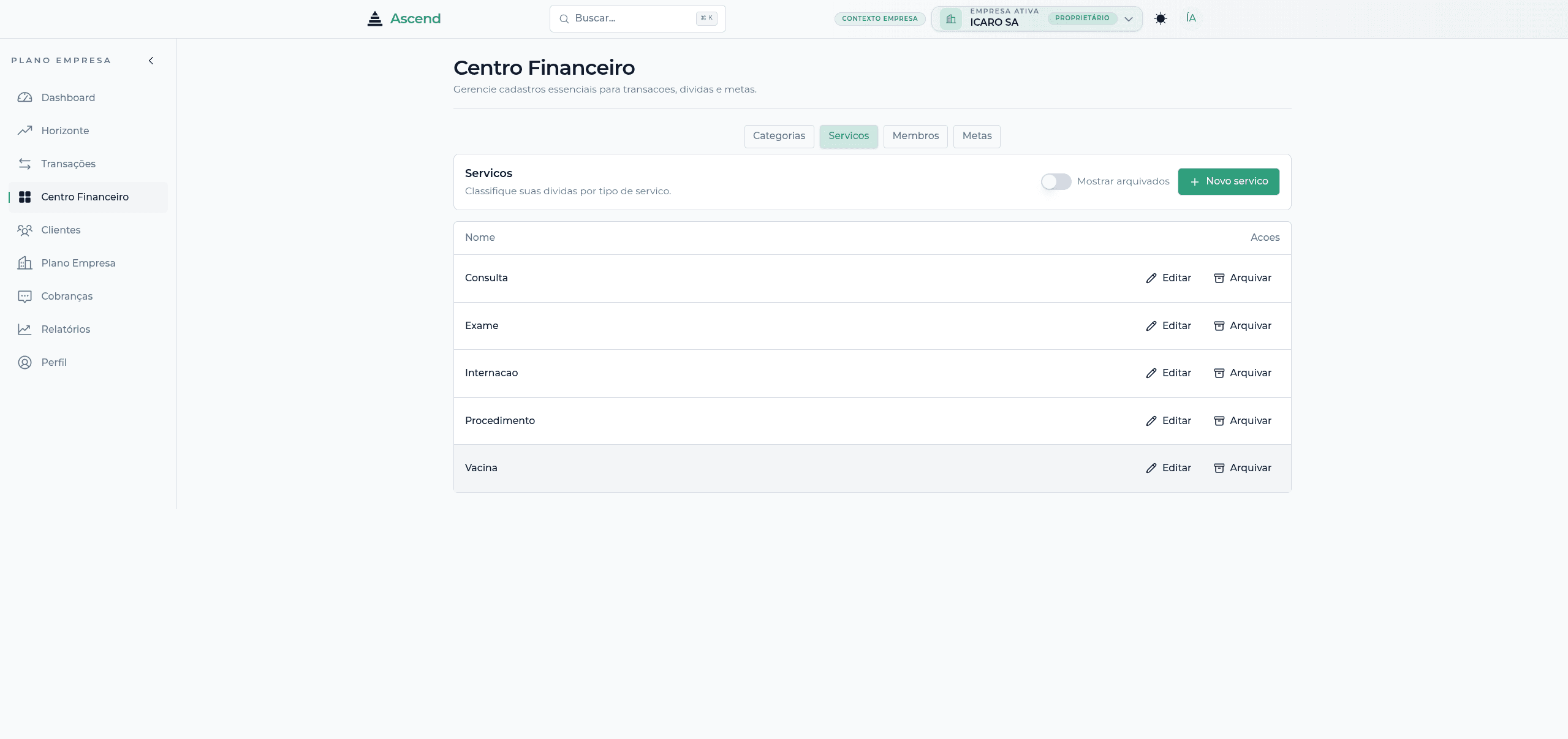View Relatórios from the sidebar
1568x739 pixels.
tap(66, 329)
